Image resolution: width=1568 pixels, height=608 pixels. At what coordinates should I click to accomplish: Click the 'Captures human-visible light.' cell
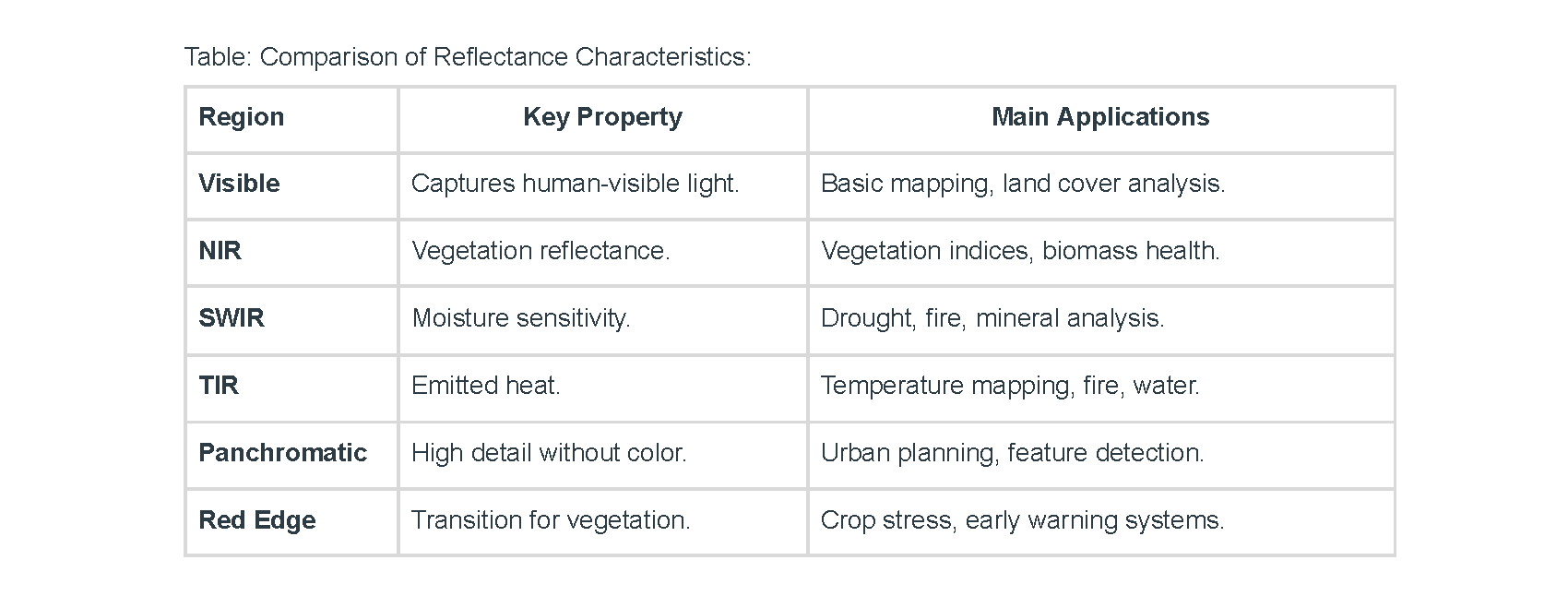[575, 184]
